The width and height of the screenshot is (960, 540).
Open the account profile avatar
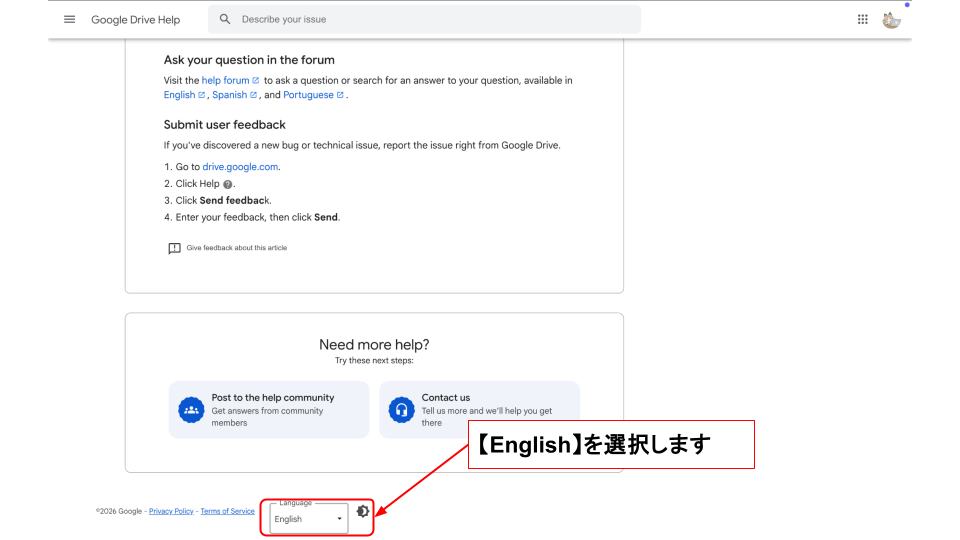tap(891, 19)
